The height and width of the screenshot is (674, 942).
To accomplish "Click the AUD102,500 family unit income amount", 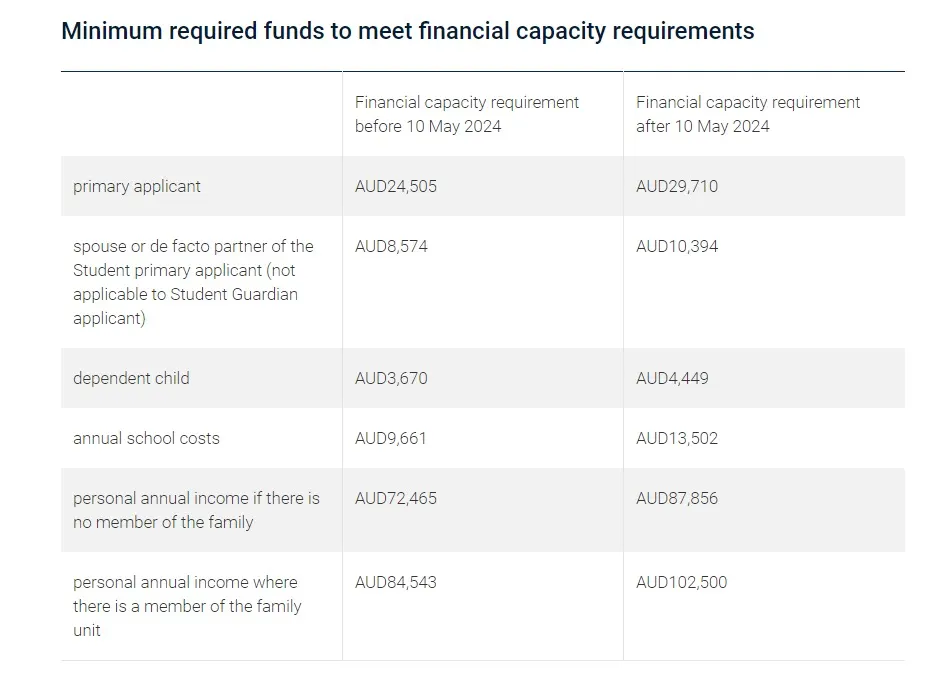I will [x=682, y=582].
